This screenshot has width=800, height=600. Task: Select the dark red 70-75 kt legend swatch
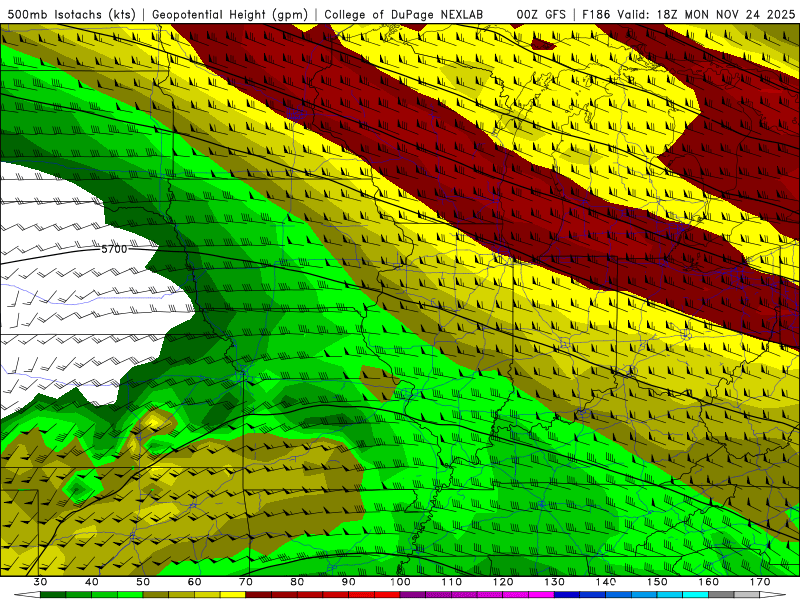pos(259,595)
